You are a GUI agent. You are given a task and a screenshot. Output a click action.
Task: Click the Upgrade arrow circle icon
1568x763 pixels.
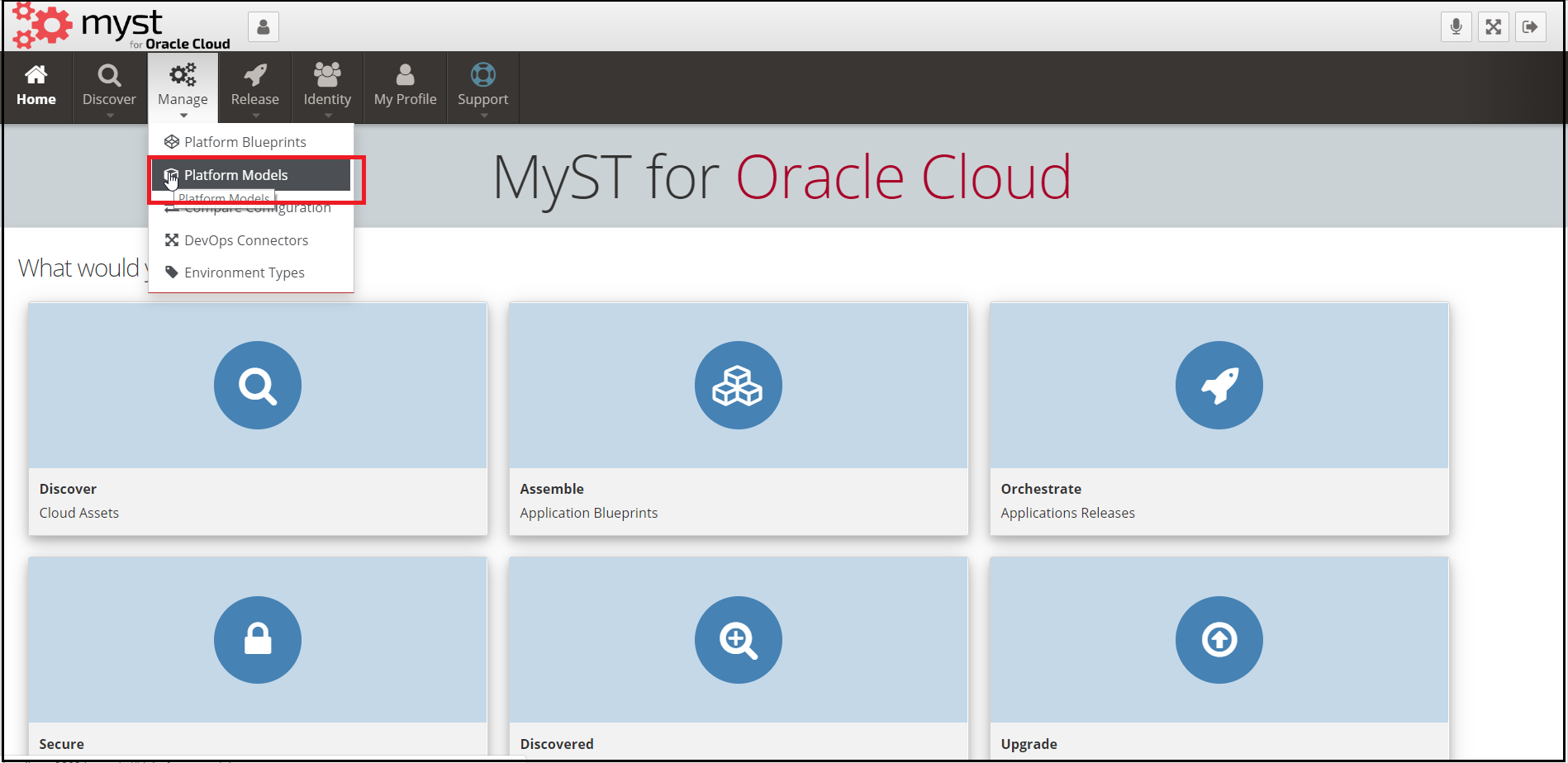pos(1219,639)
